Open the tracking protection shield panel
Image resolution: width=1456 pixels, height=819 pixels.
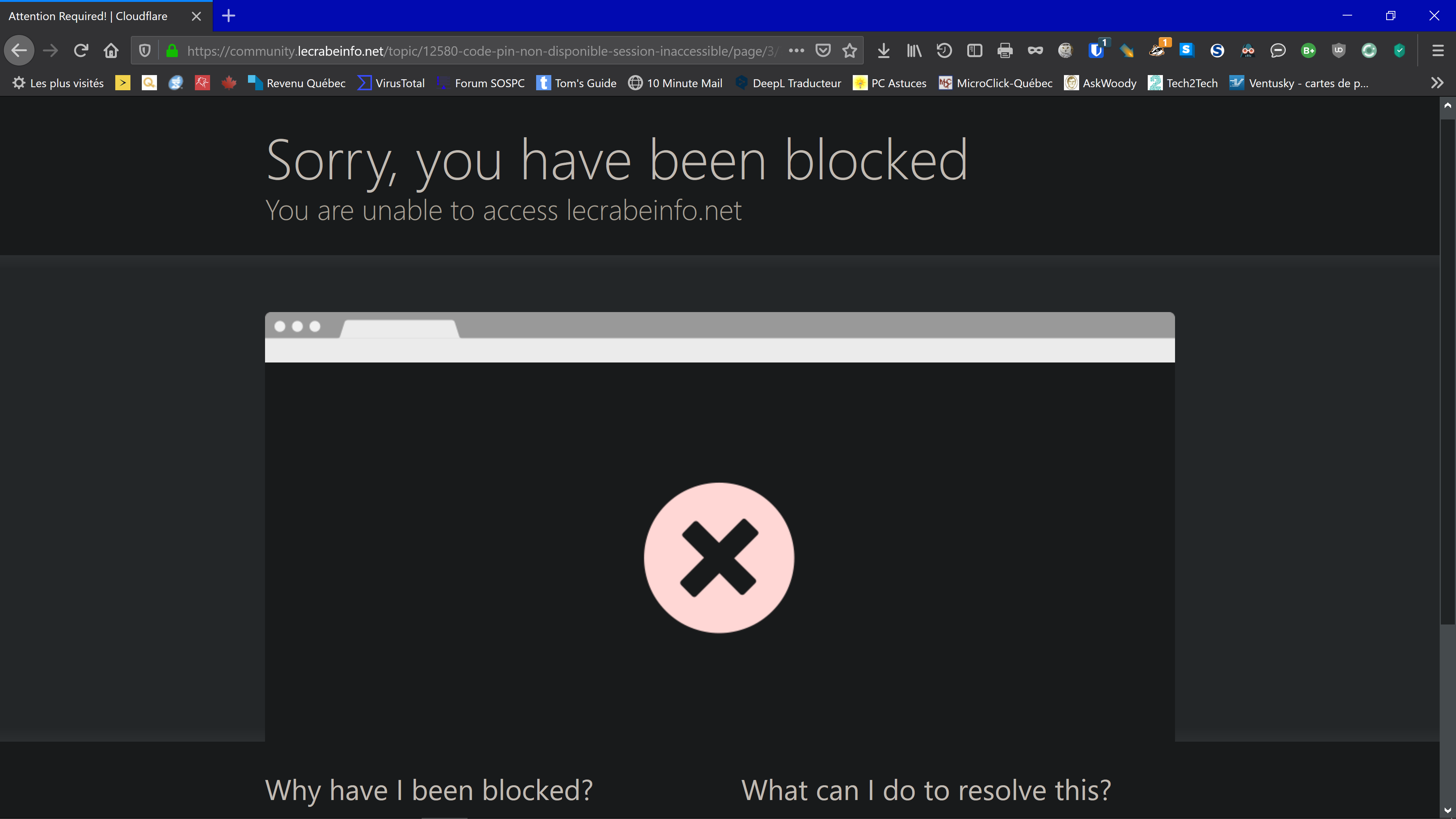click(x=145, y=51)
